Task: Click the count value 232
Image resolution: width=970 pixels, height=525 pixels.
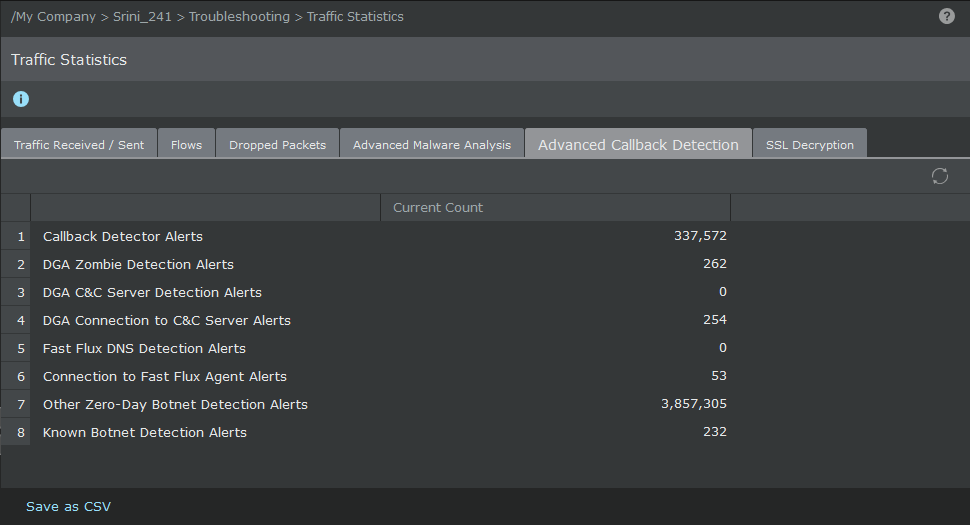Action: click(x=715, y=432)
